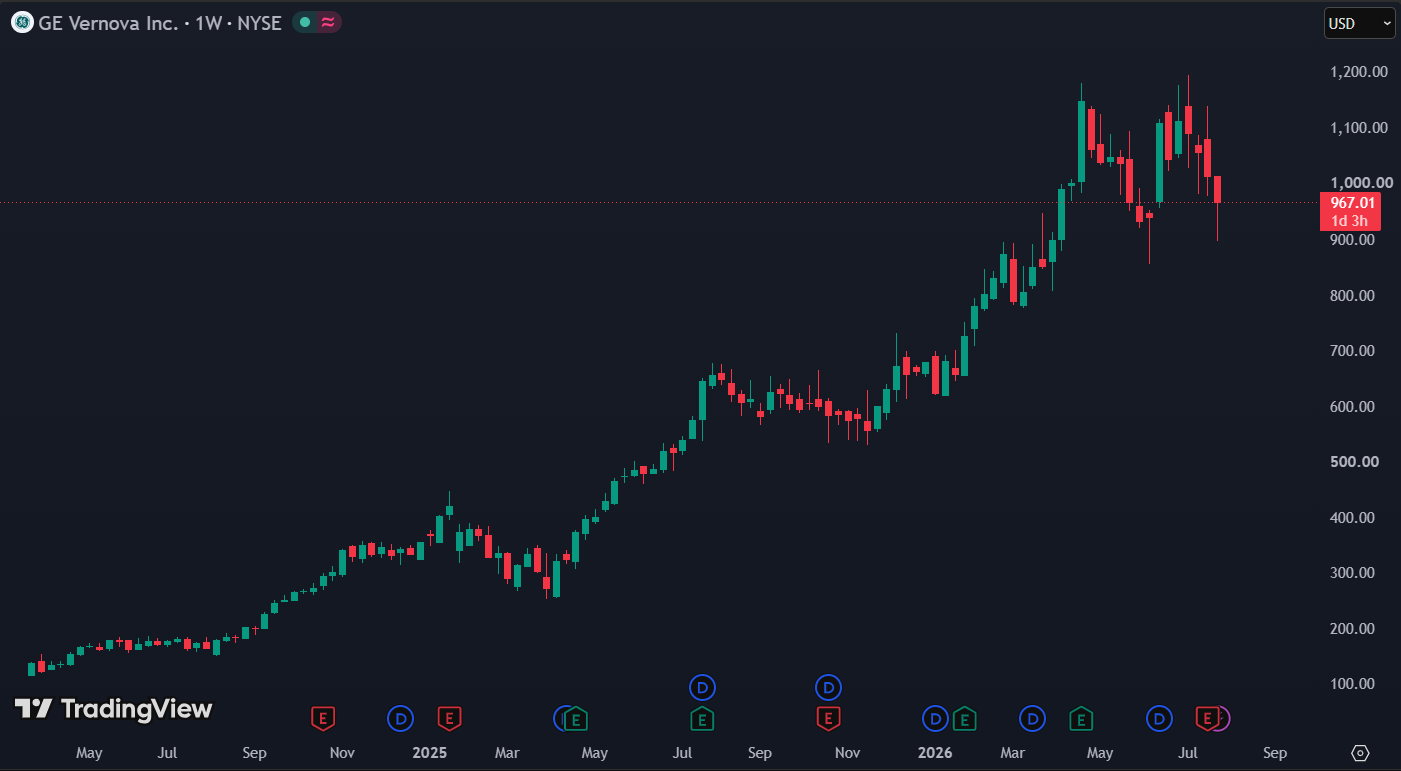
Task: Open the dividend marker for March 2026
Action: click(x=1032, y=717)
